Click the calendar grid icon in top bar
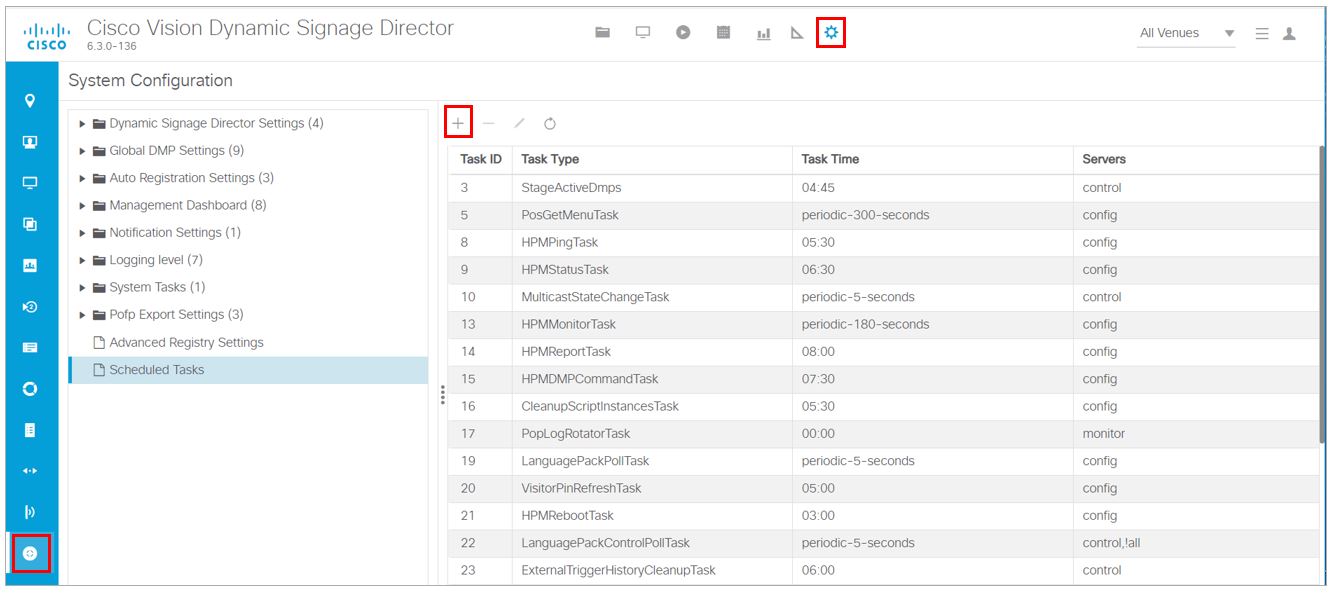Viewport: 1334px width, 593px height. point(724,33)
